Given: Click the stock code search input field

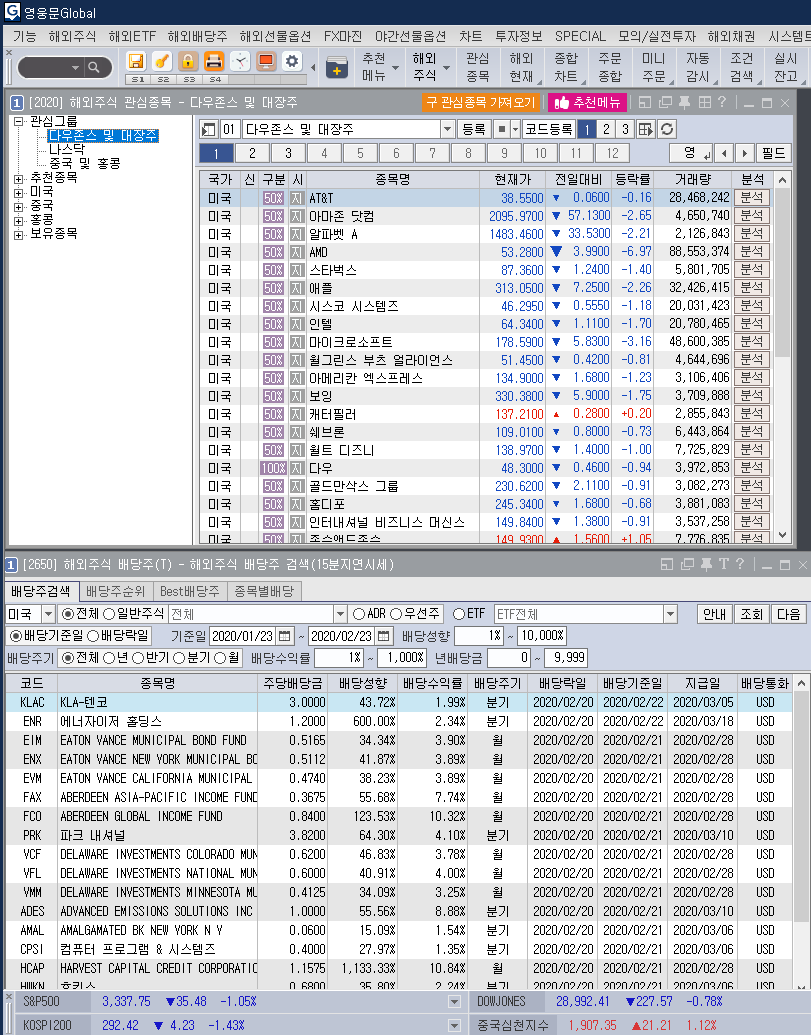Looking at the screenshot, I should [46, 67].
